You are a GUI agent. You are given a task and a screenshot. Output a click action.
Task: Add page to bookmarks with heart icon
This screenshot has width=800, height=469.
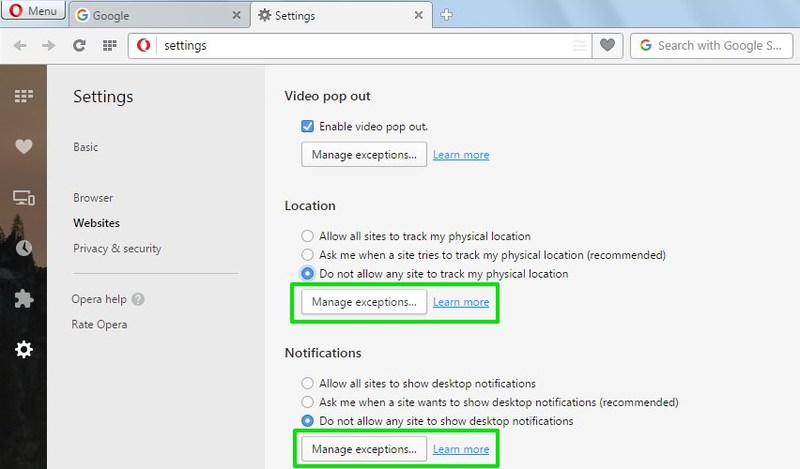[607, 46]
